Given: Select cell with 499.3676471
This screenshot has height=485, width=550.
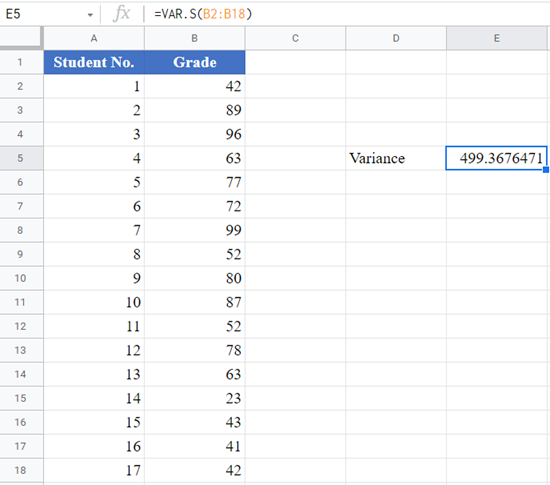Looking at the screenshot, I should (x=496, y=158).
